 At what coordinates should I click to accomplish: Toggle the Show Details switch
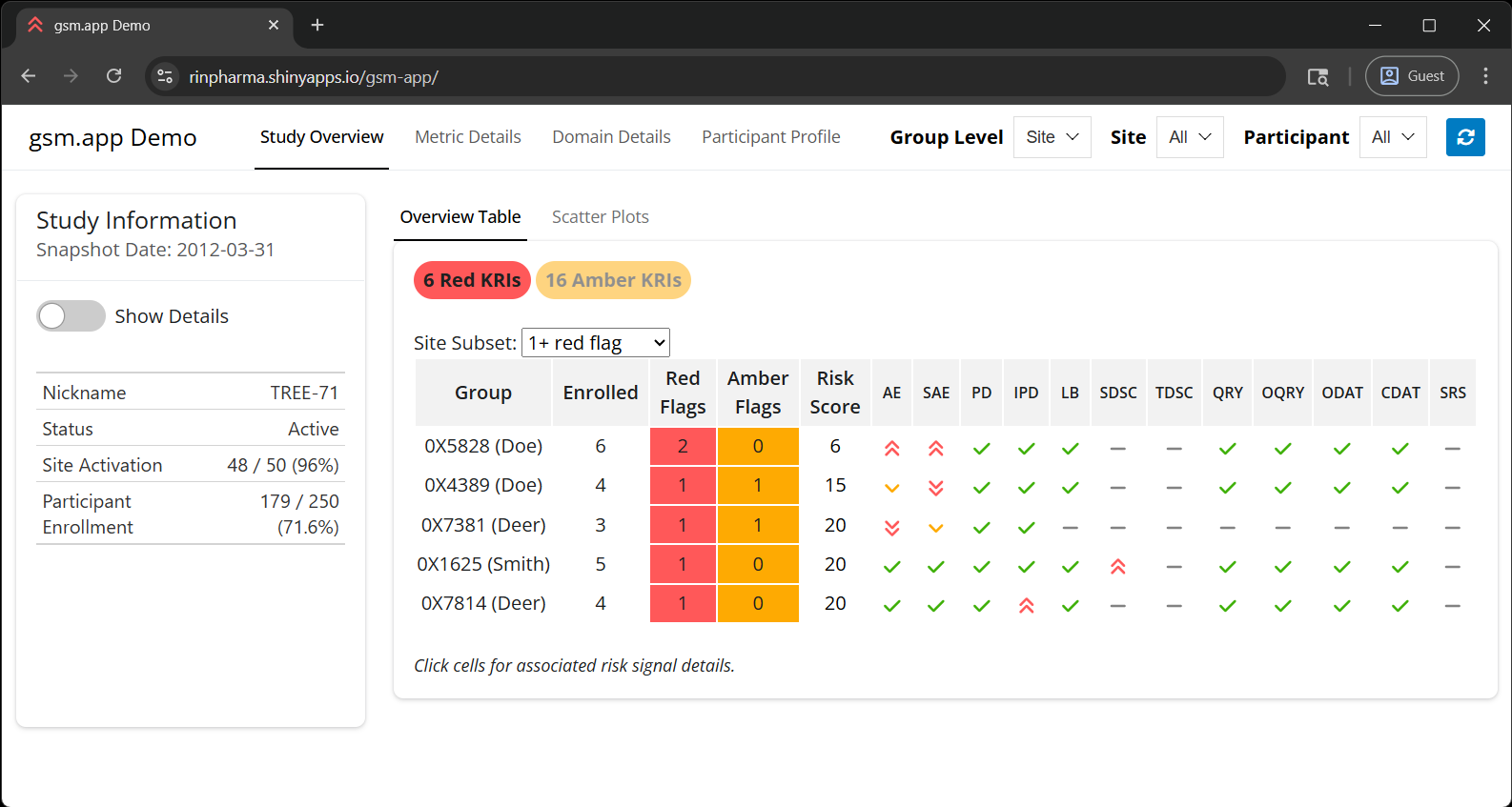pyautogui.click(x=72, y=316)
